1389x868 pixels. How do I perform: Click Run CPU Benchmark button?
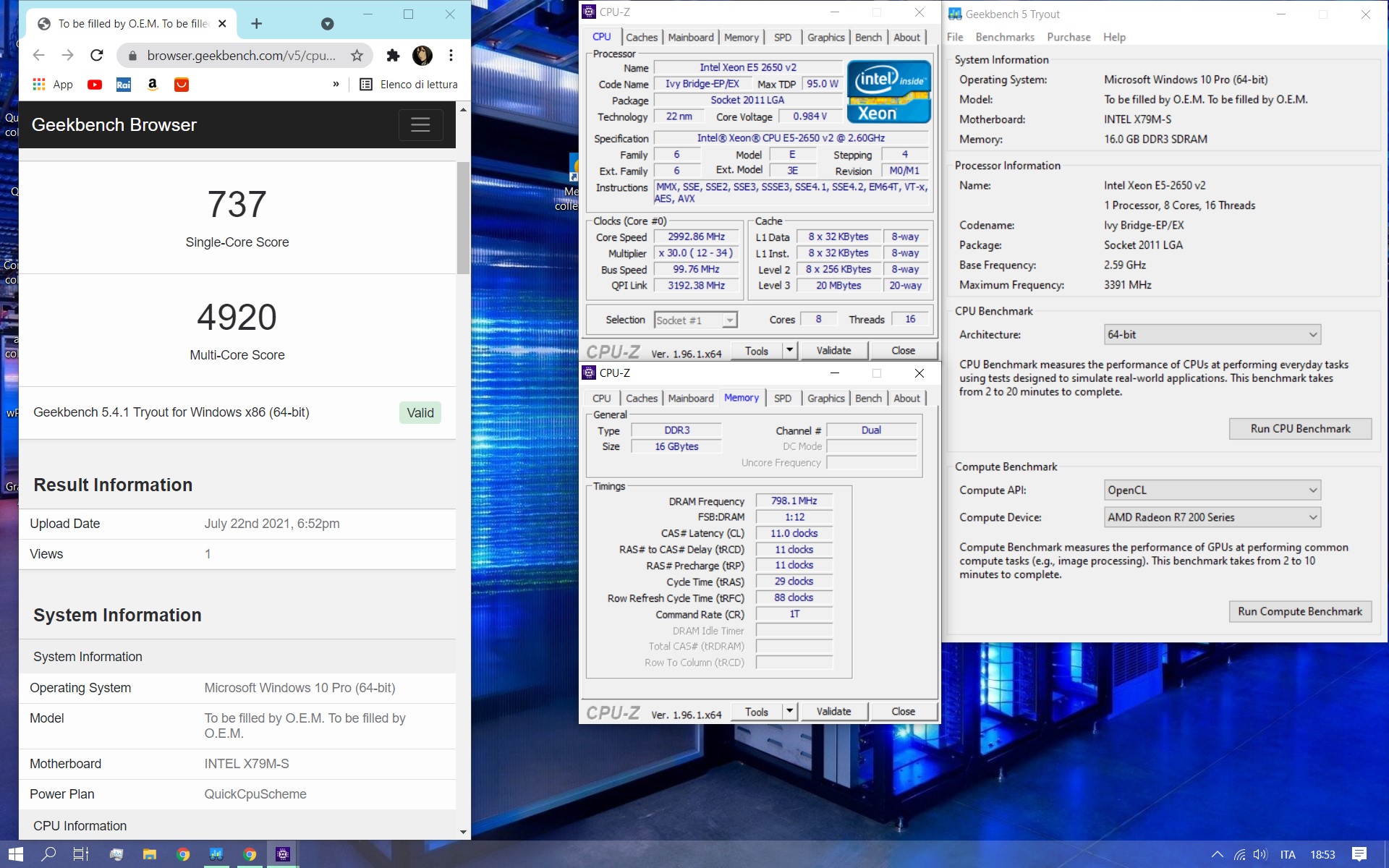pos(1300,428)
